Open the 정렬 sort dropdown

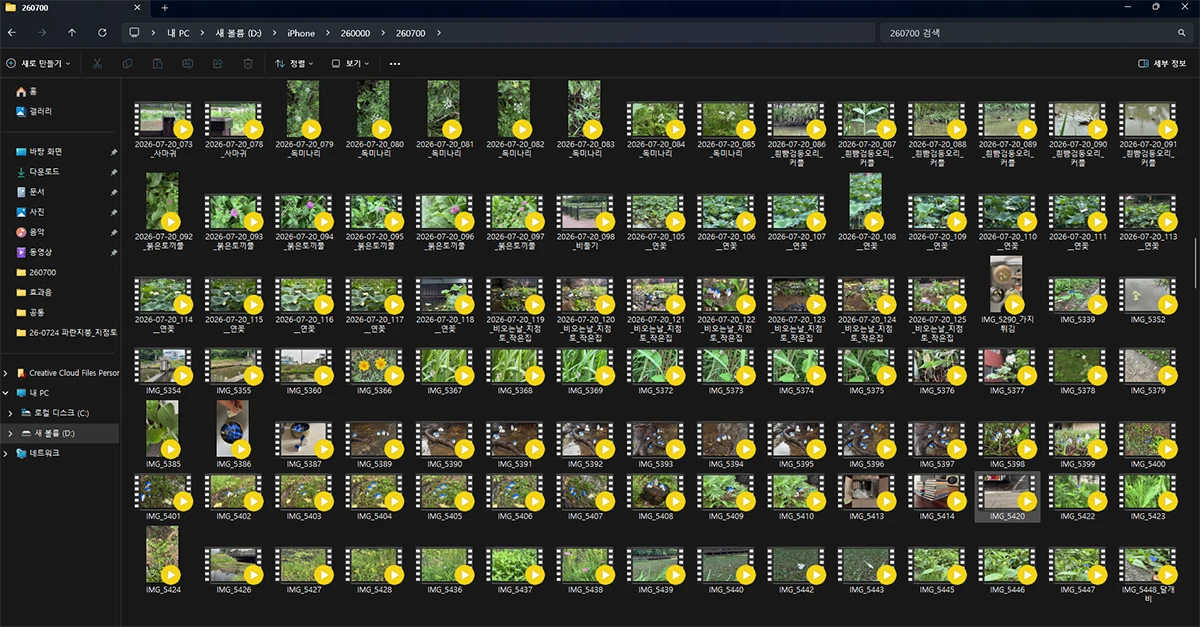294,63
